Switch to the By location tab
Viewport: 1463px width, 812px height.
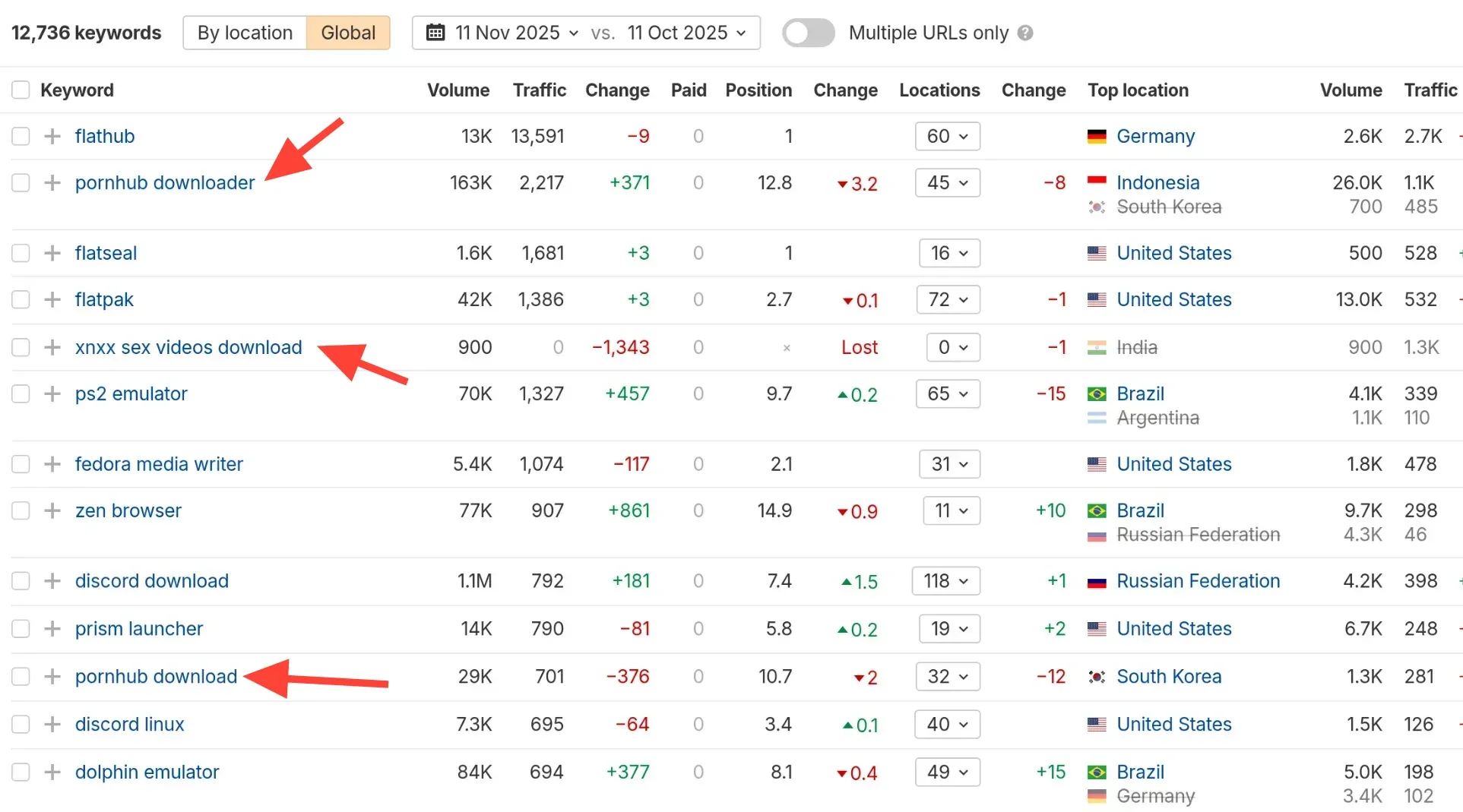(244, 33)
